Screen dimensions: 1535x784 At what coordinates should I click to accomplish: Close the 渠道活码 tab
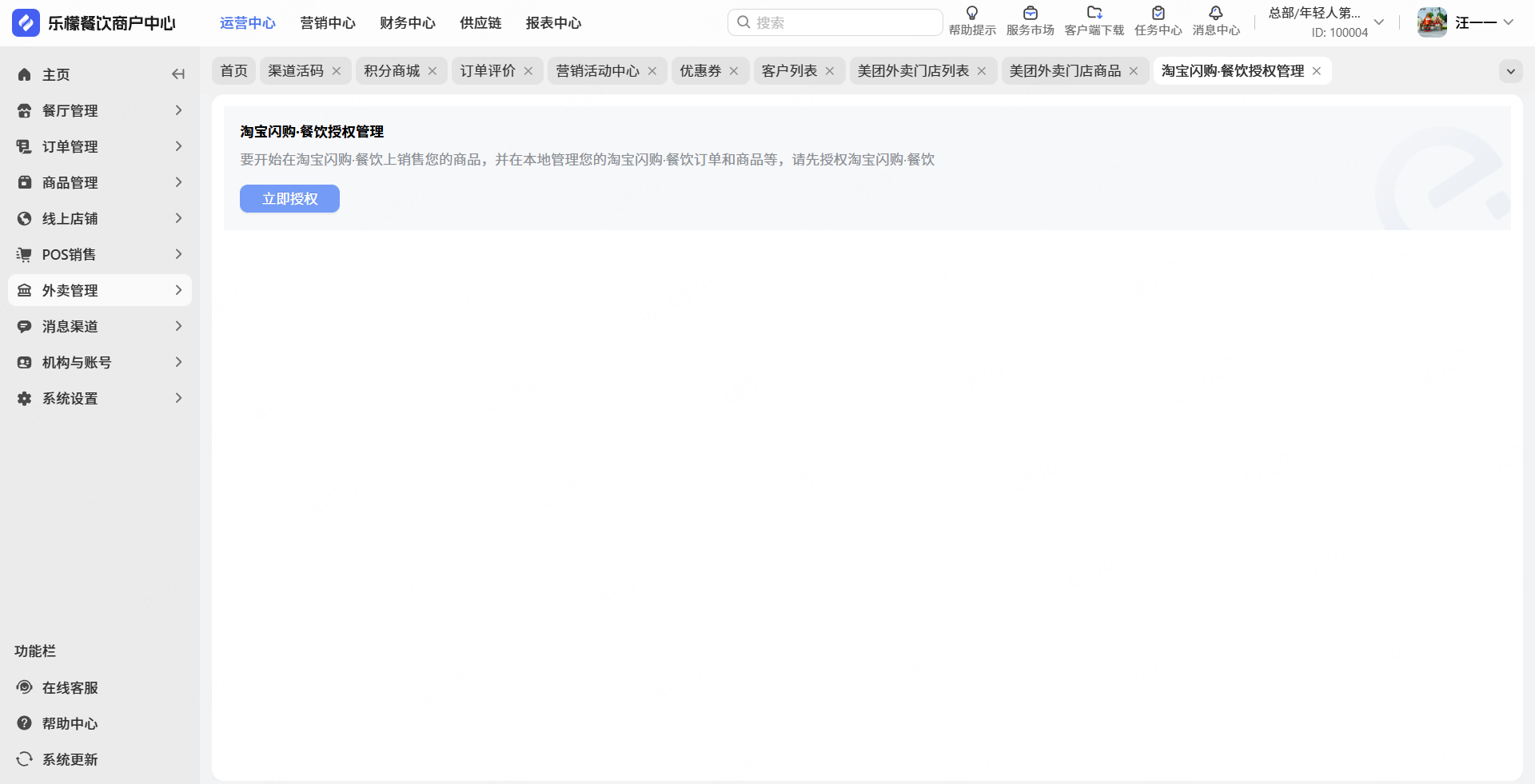(x=337, y=71)
